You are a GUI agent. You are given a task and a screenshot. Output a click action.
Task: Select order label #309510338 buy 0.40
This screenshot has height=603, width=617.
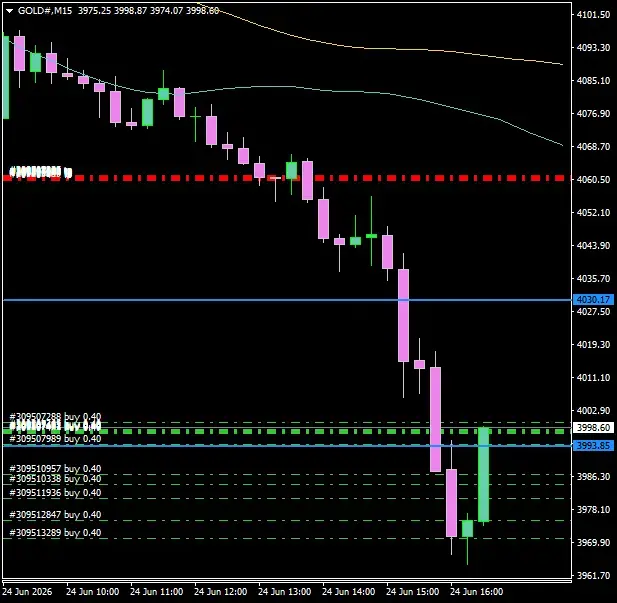[55, 479]
